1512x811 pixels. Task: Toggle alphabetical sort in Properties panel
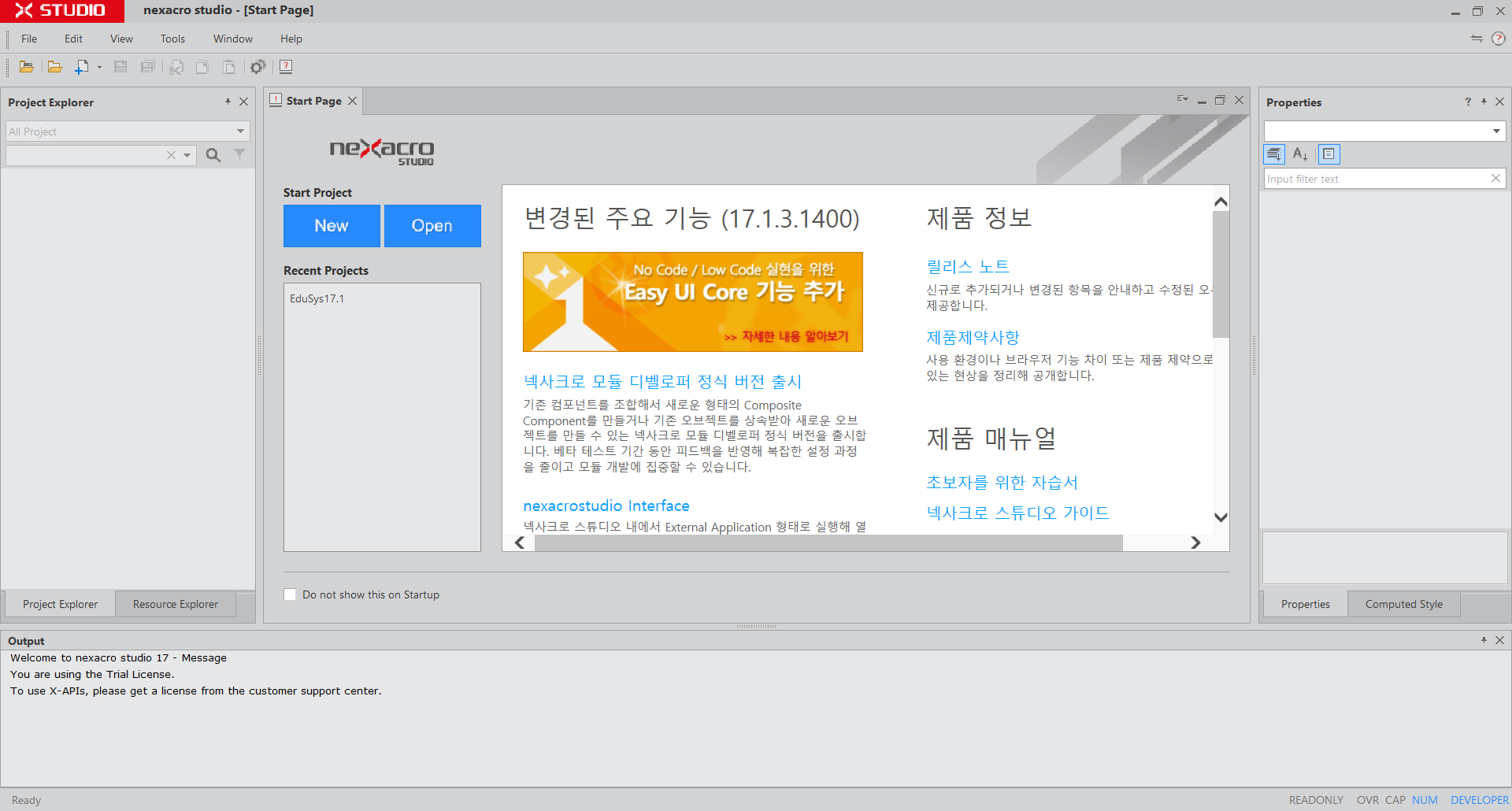1300,154
